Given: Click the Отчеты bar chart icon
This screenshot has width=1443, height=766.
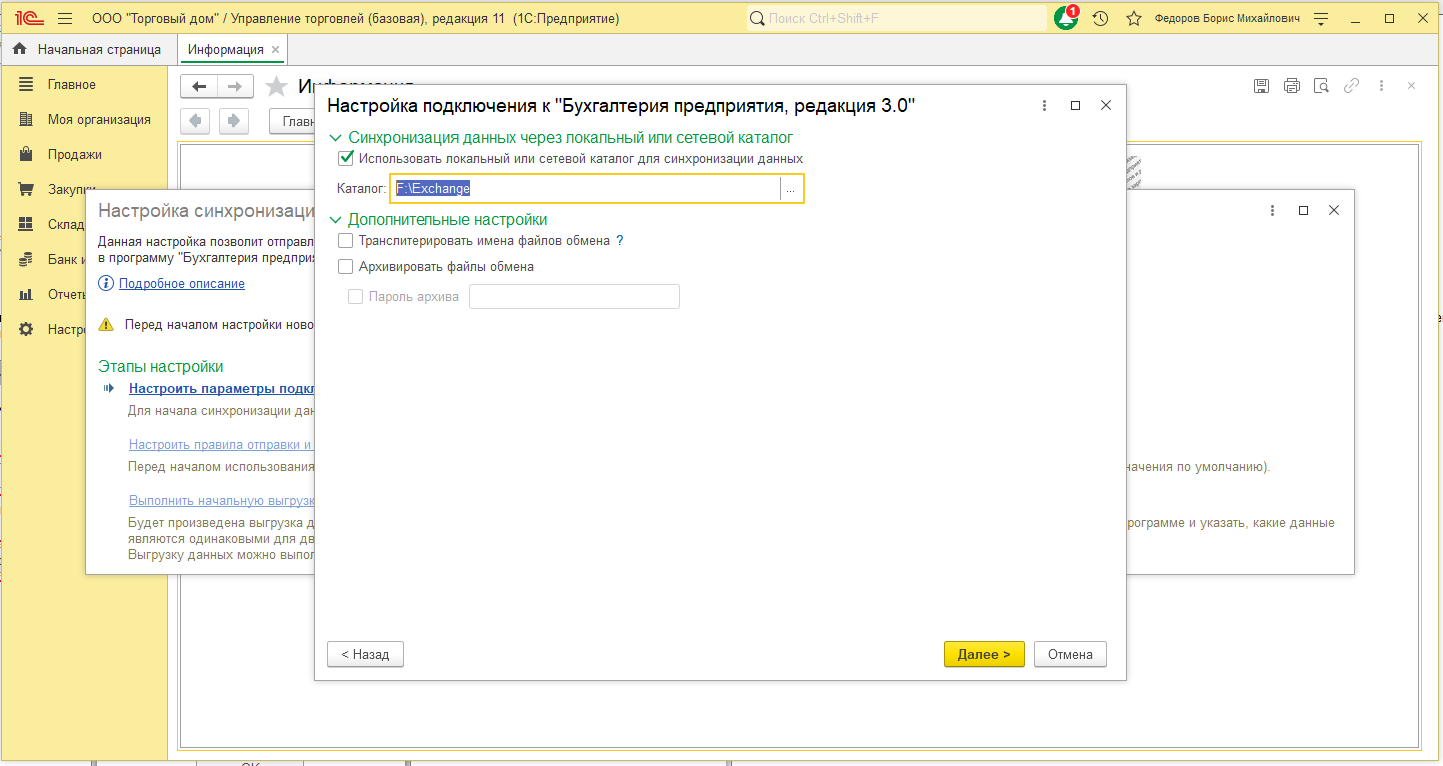Looking at the screenshot, I should 26,294.
